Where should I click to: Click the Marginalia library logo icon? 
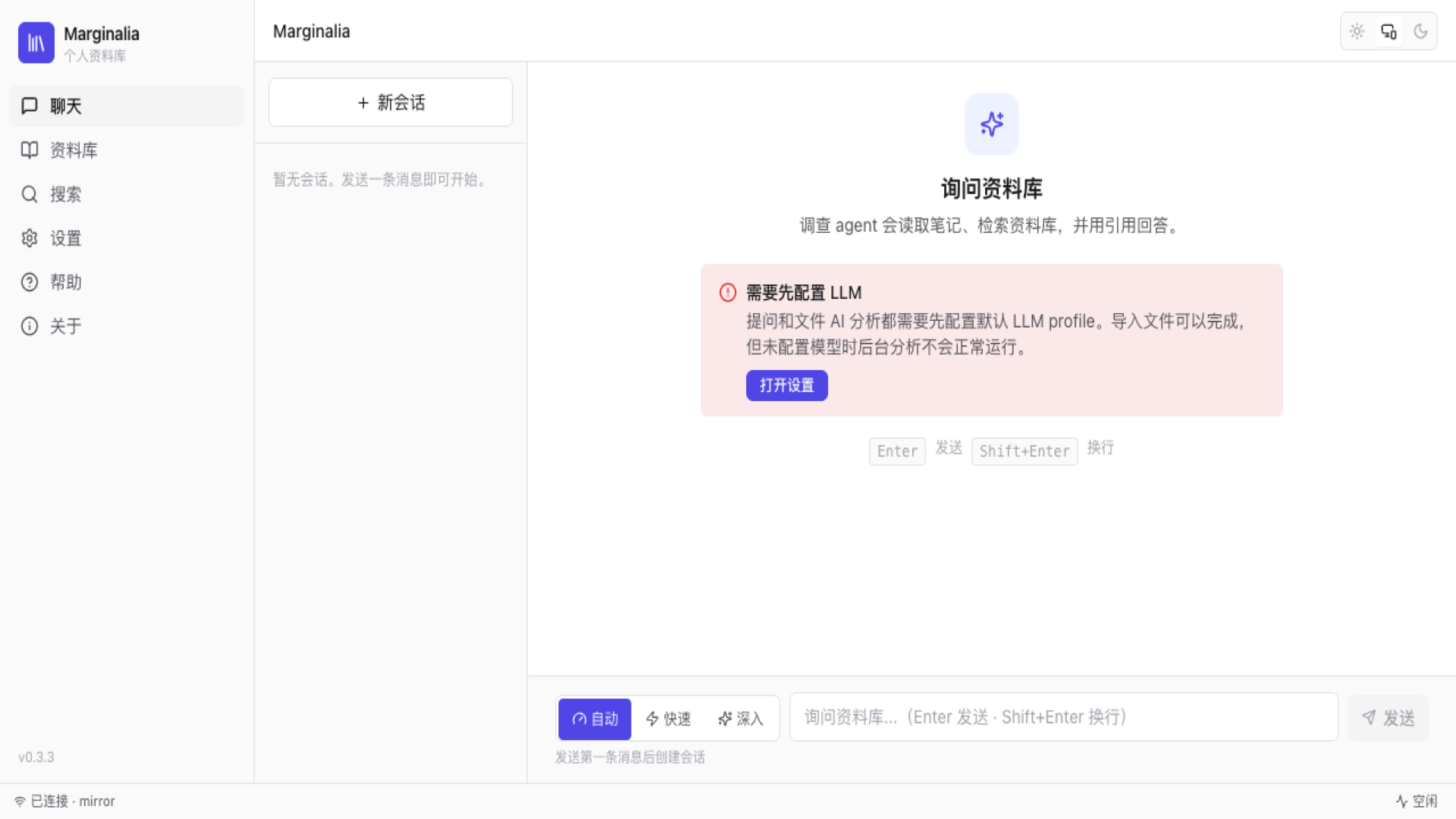tap(36, 42)
